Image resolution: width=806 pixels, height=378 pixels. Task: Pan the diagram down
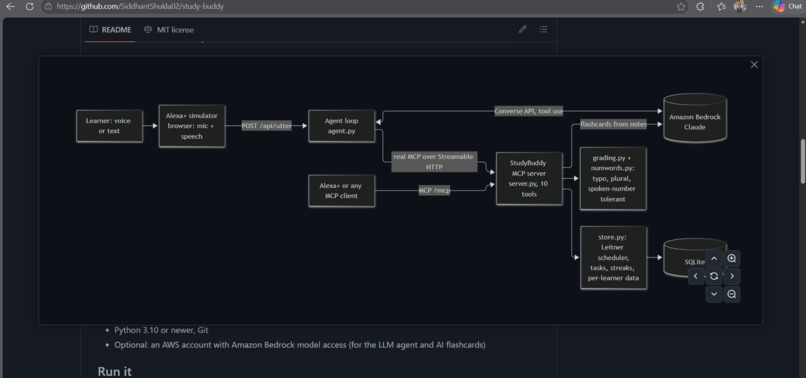714,294
